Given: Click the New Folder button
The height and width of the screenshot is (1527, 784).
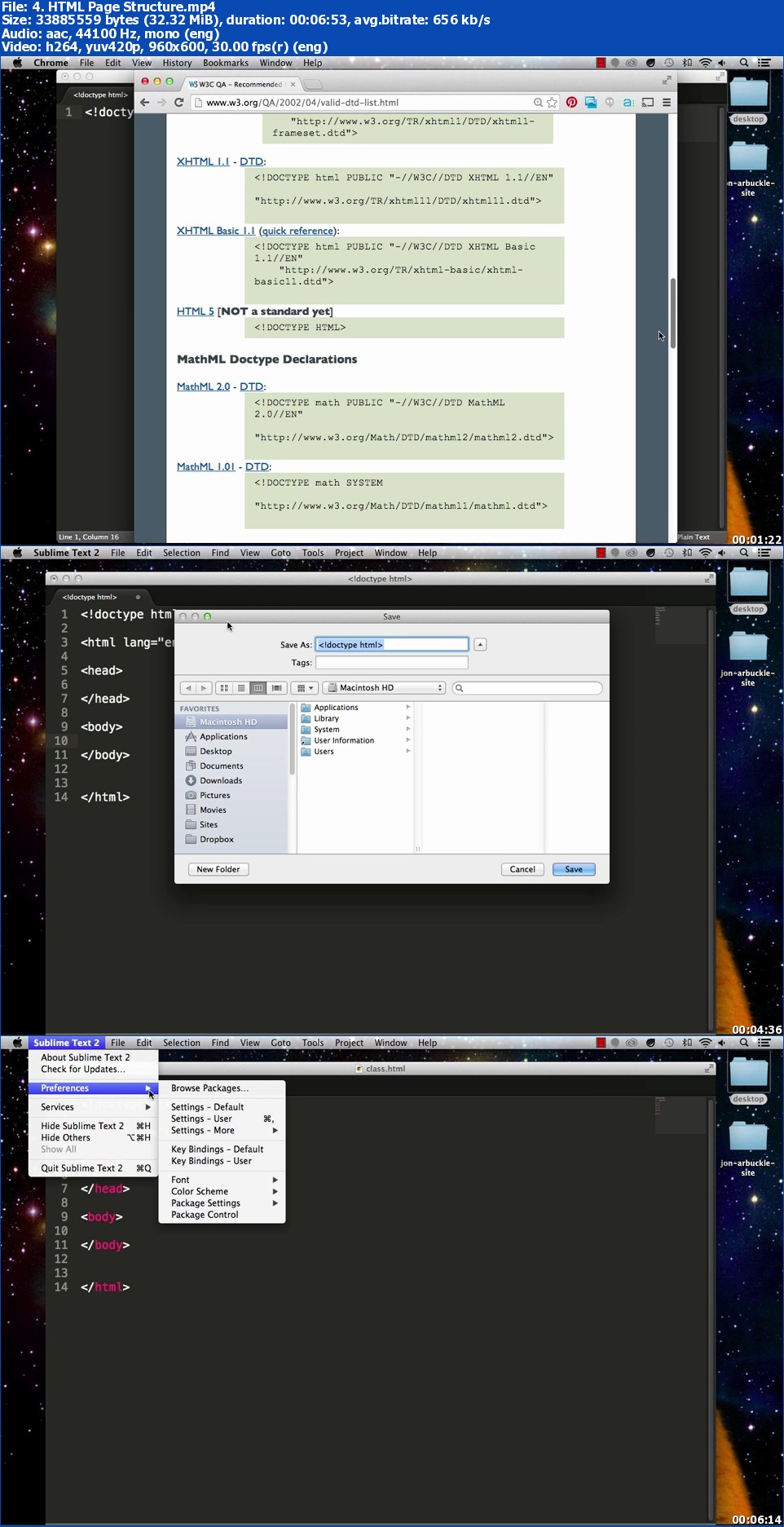Looking at the screenshot, I should click(x=218, y=869).
